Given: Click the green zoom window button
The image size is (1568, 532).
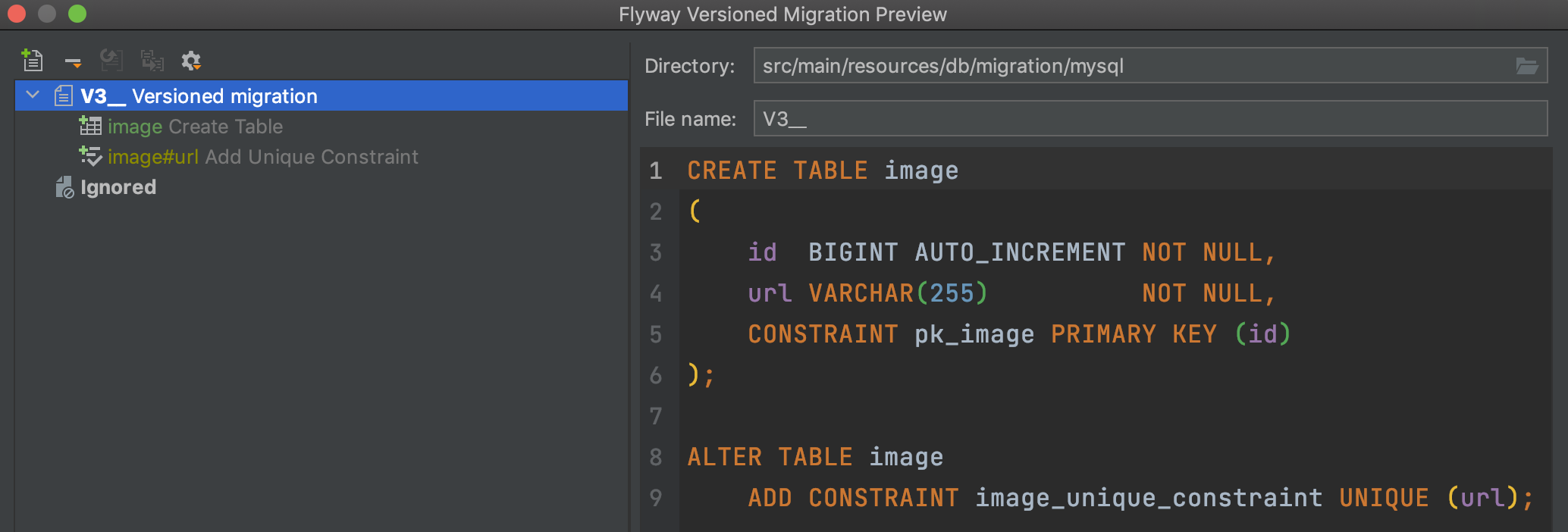Looking at the screenshot, I should 77,14.
